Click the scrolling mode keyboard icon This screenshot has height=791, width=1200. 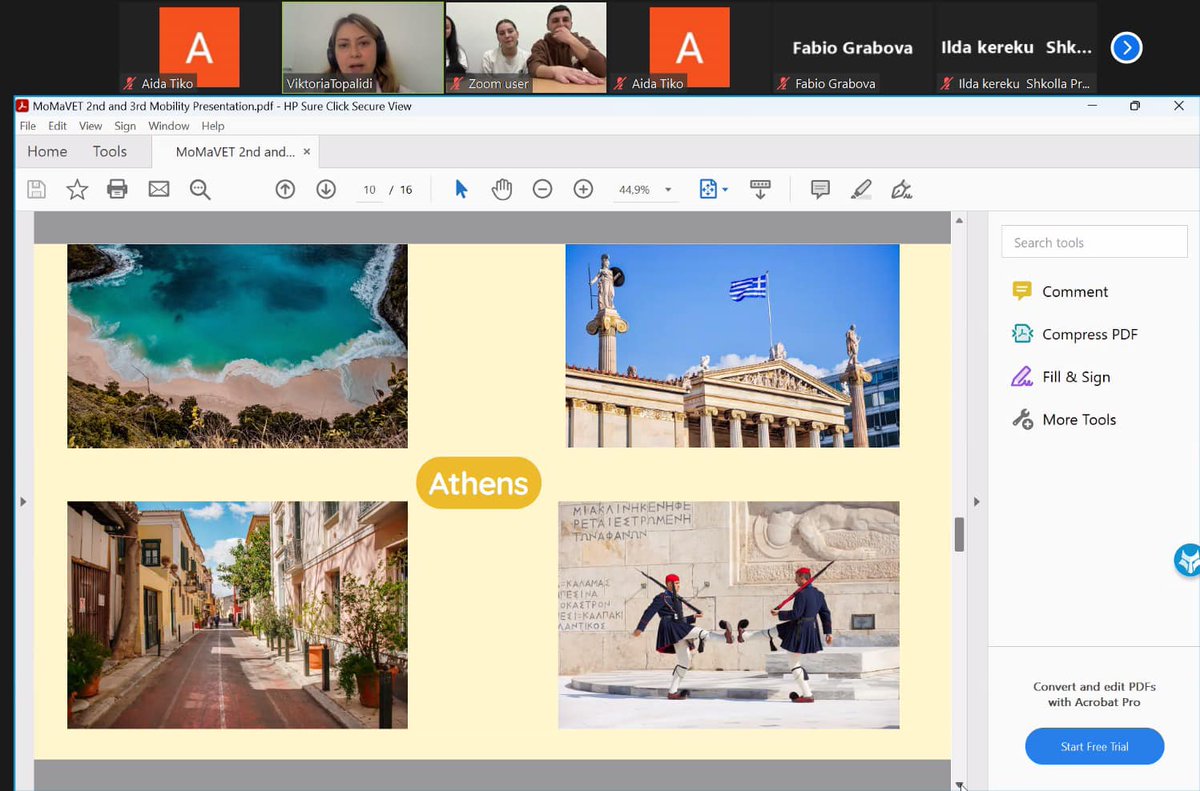760,189
